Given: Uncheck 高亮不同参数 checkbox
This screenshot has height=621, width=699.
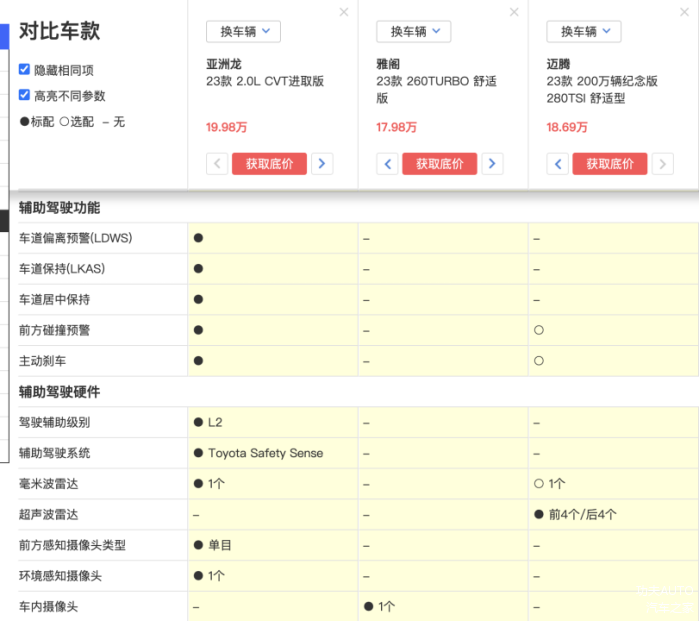Looking at the screenshot, I should 25,95.
